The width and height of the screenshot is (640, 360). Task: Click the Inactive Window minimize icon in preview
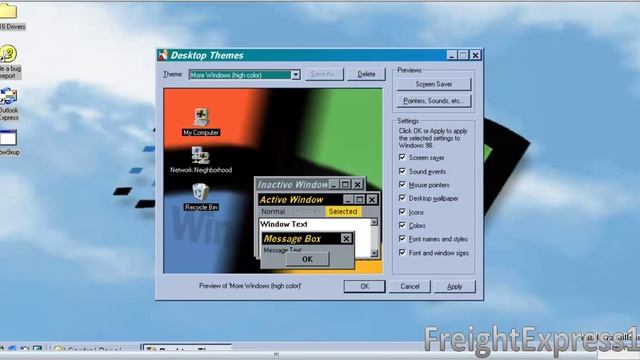pyautogui.click(x=334, y=184)
